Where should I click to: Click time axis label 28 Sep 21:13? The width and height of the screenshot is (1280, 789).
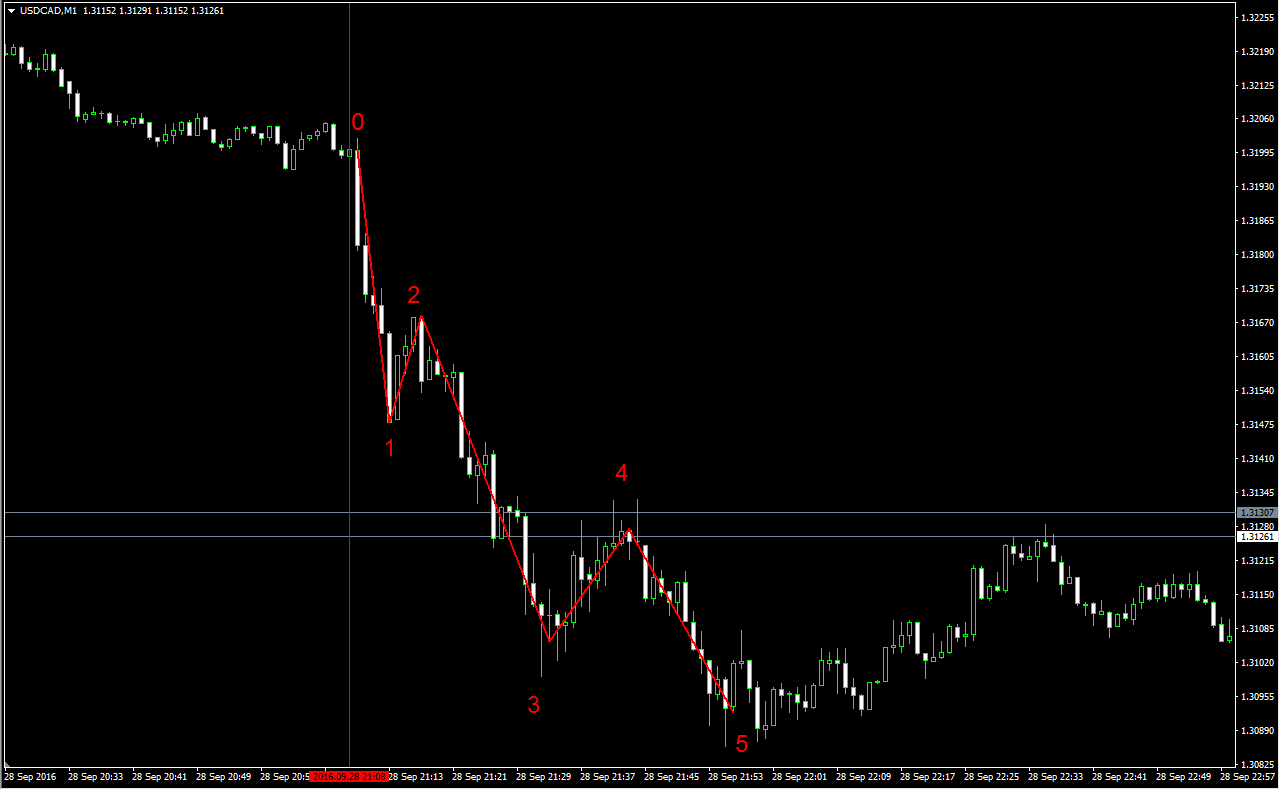(416, 776)
